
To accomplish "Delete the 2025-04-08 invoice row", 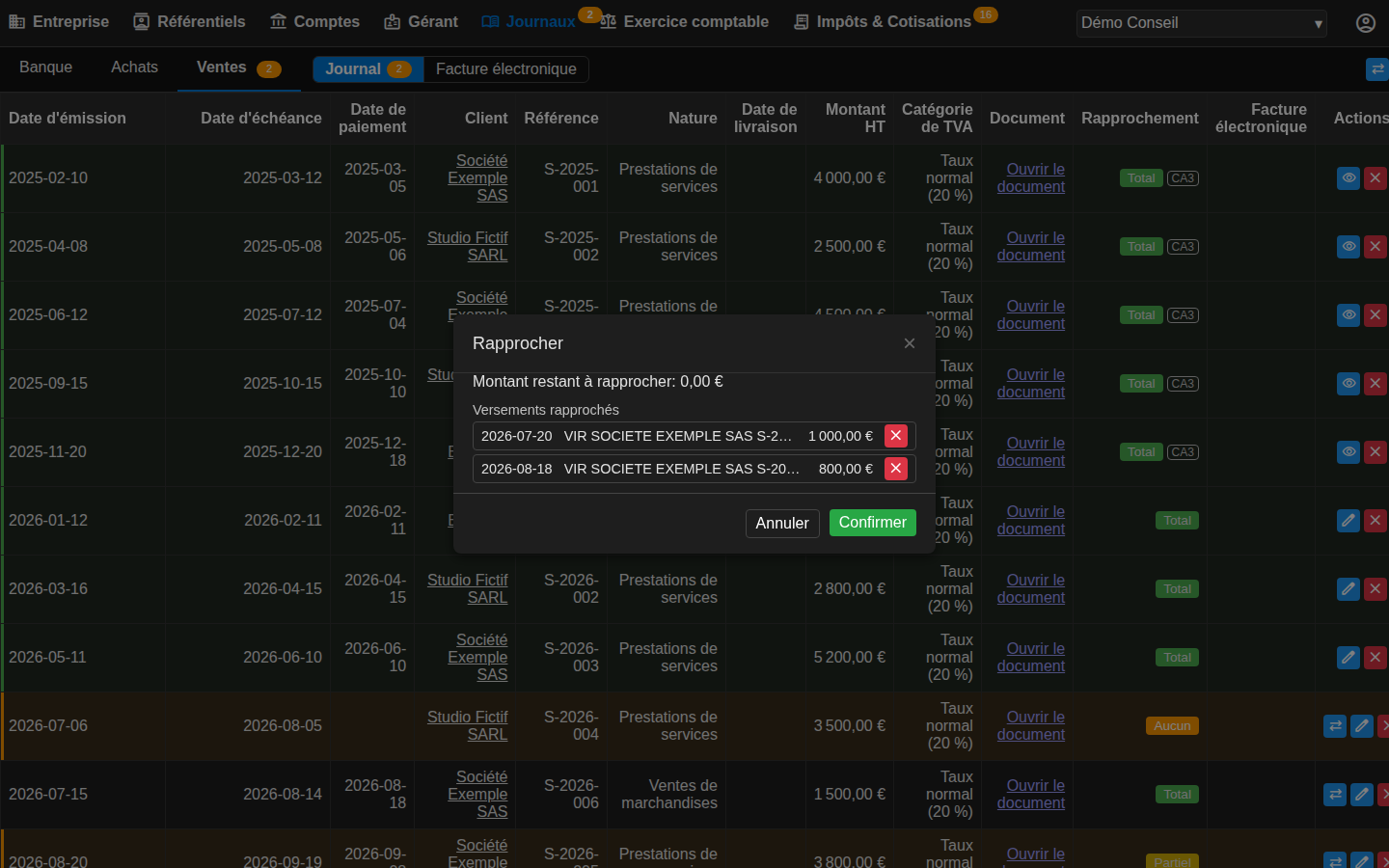I will 1375,247.
